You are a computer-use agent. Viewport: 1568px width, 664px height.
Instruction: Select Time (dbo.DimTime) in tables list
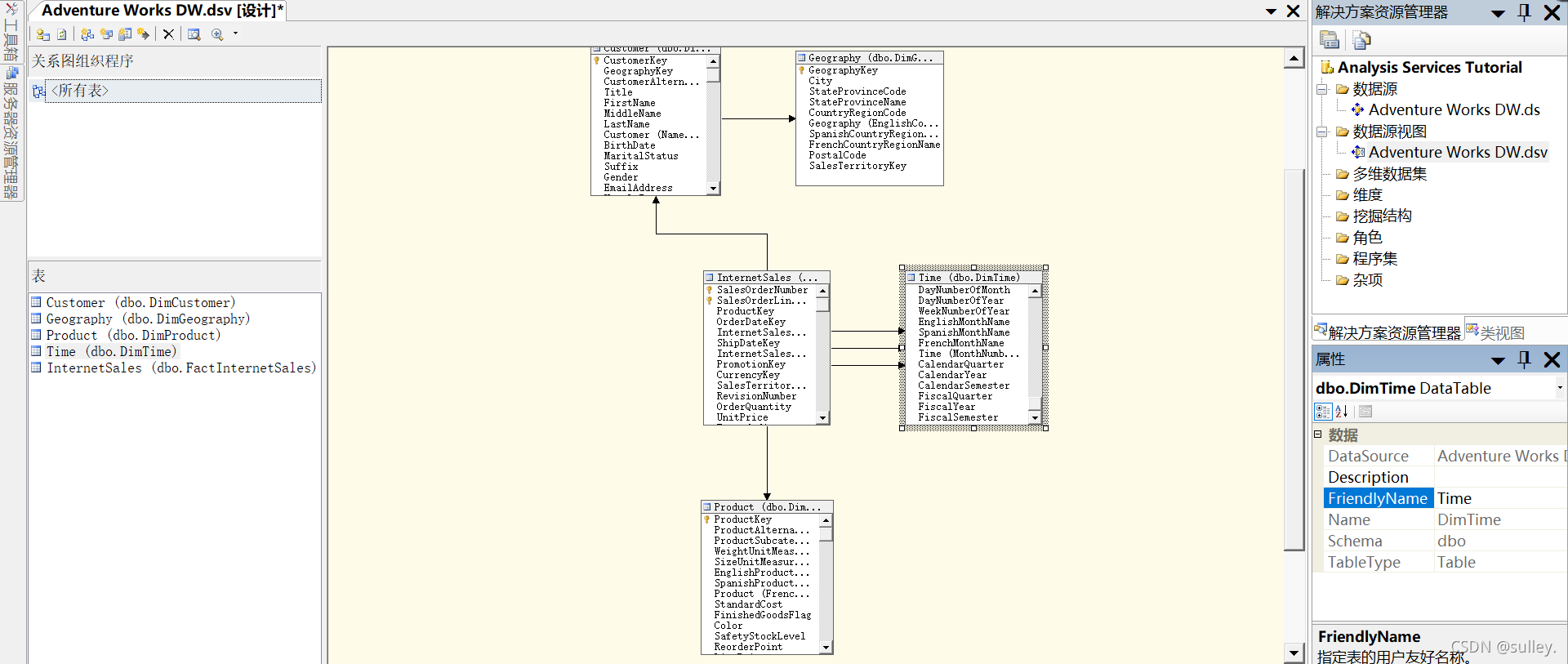[x=111, y=352]
